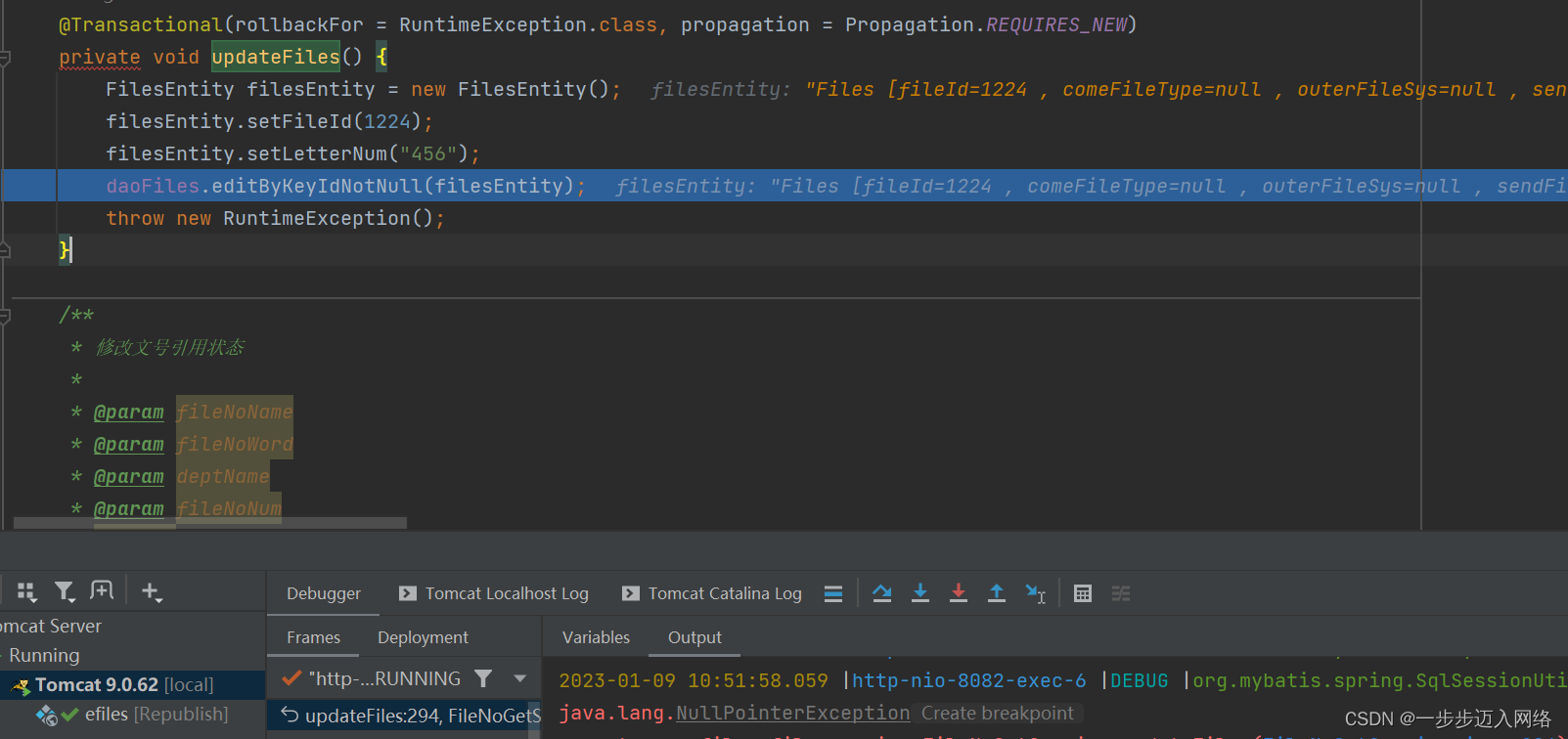1568x739 pixels.
Task: Click the fileNoWord param in Javadoc
Action: click(235, 444)
